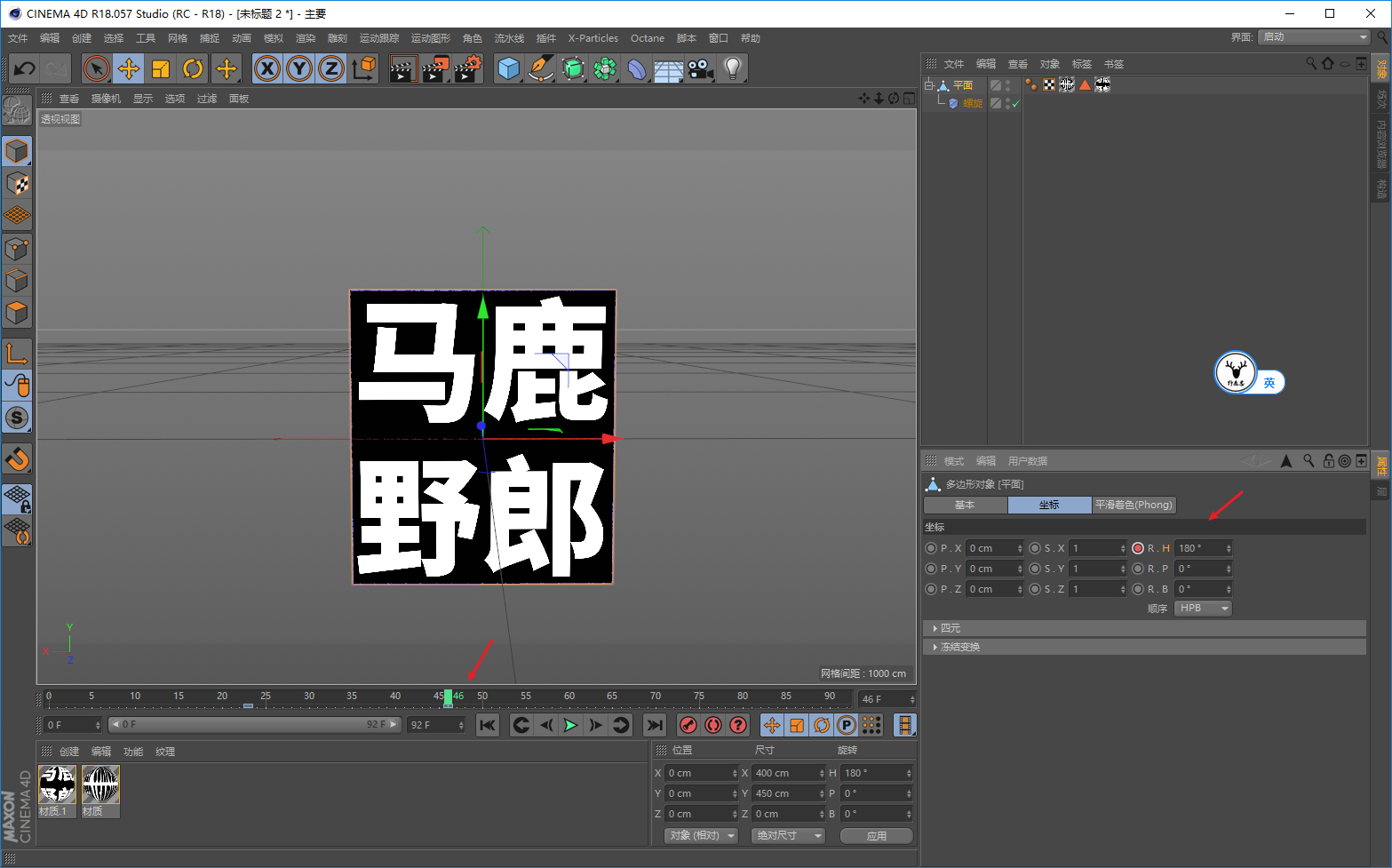Select the Rotate tool in top toolbar
1392x868 pixels.
[193, 68]
